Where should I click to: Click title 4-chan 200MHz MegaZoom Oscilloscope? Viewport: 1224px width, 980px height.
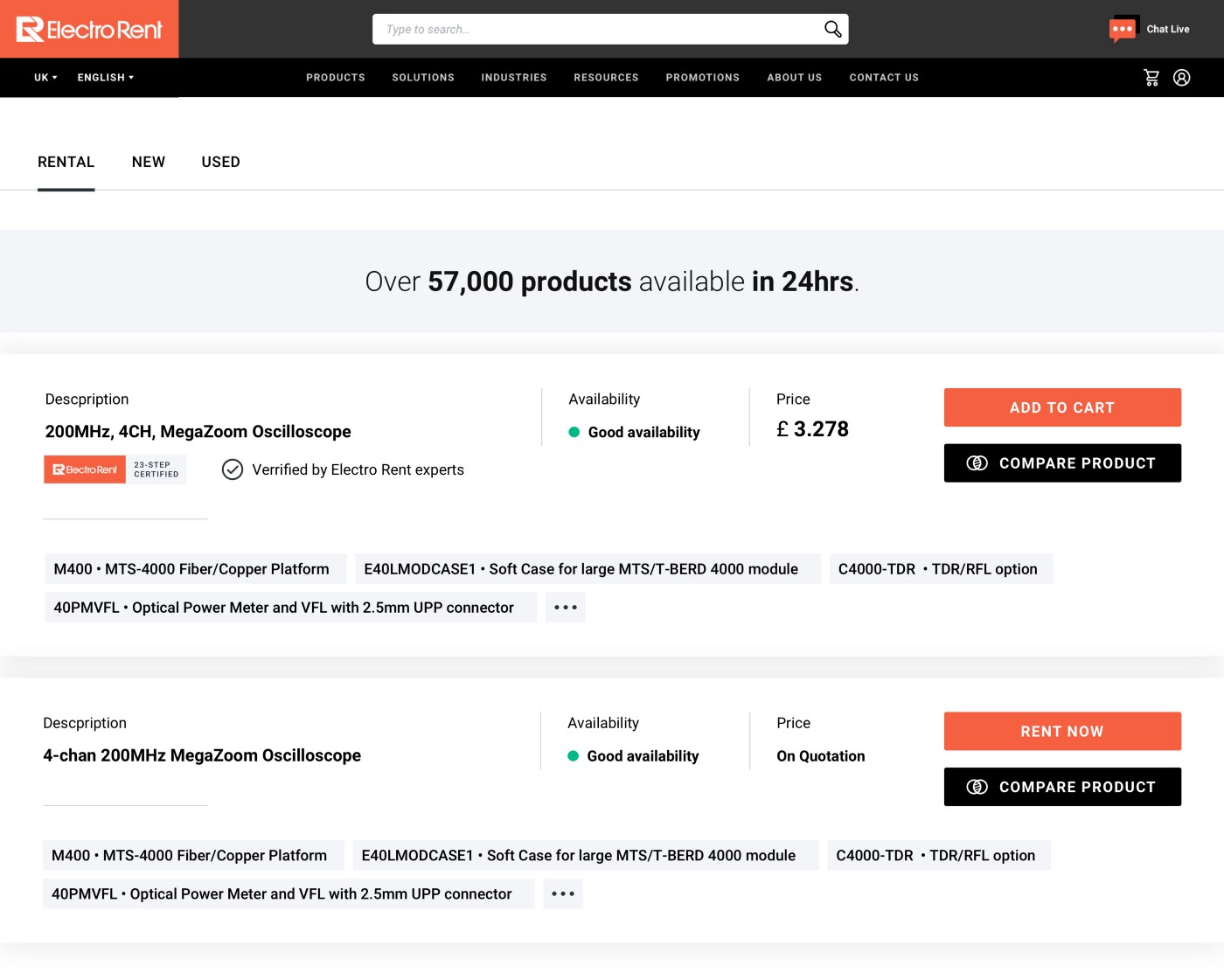click(202, 755)
